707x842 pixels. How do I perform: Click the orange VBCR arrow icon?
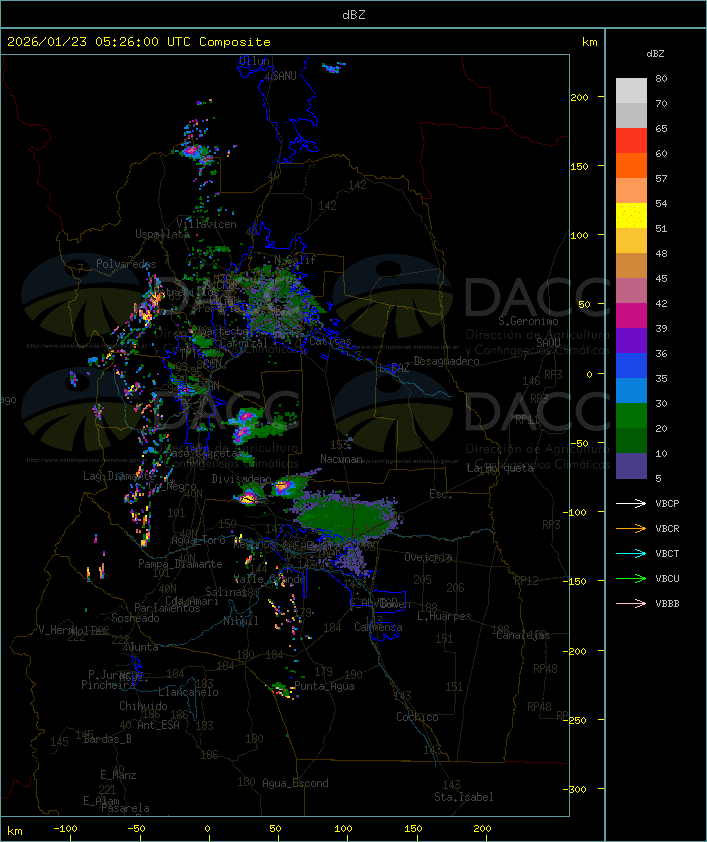click(631, 528)
